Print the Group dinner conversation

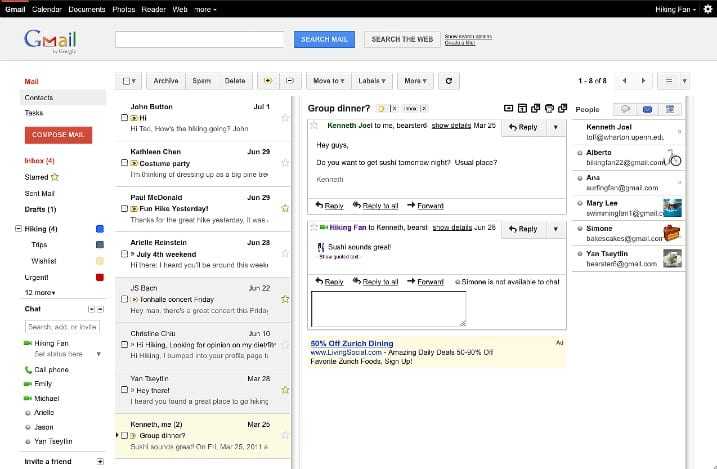pyautogui.click(x=549, y=108)
